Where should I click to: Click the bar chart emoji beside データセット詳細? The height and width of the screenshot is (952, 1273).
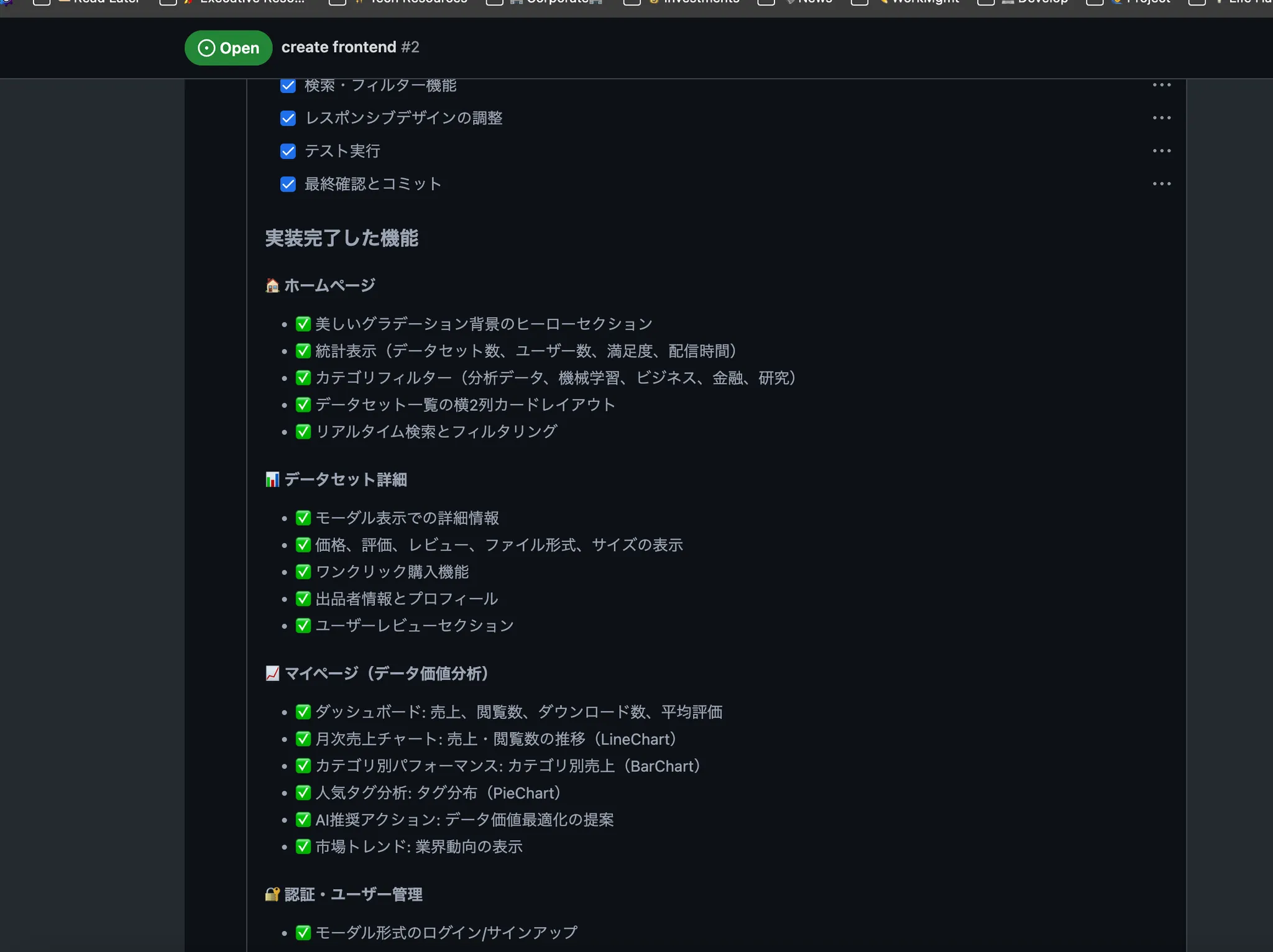(271, 478)
